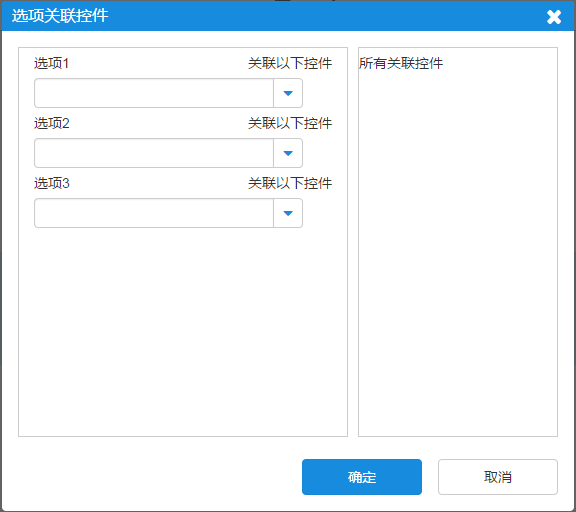The image size is (576, 512).
Task: Focus the 选项2 combo box text field
Action: (154, 153)
